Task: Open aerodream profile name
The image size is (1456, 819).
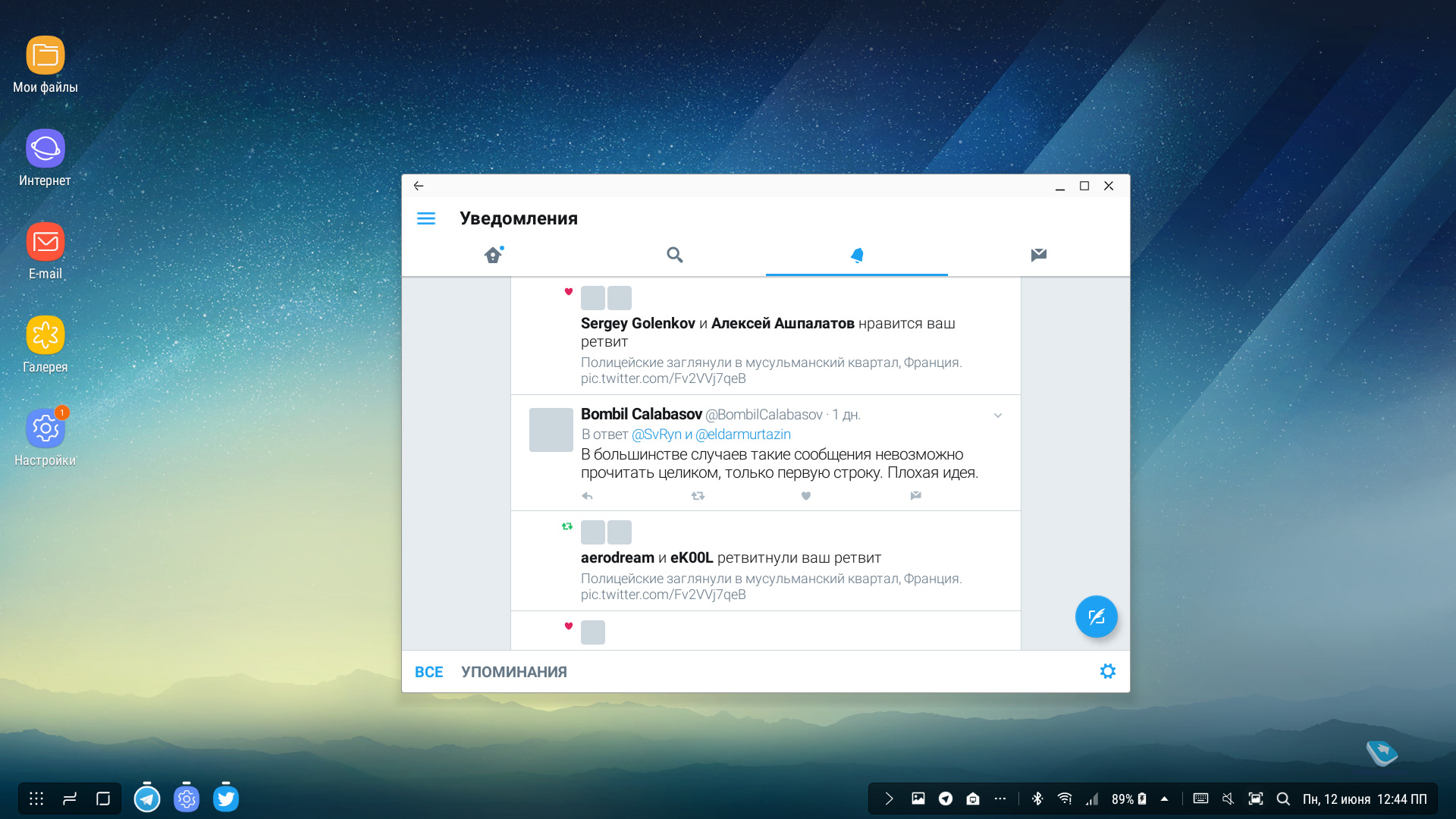Action: point(617,557)
